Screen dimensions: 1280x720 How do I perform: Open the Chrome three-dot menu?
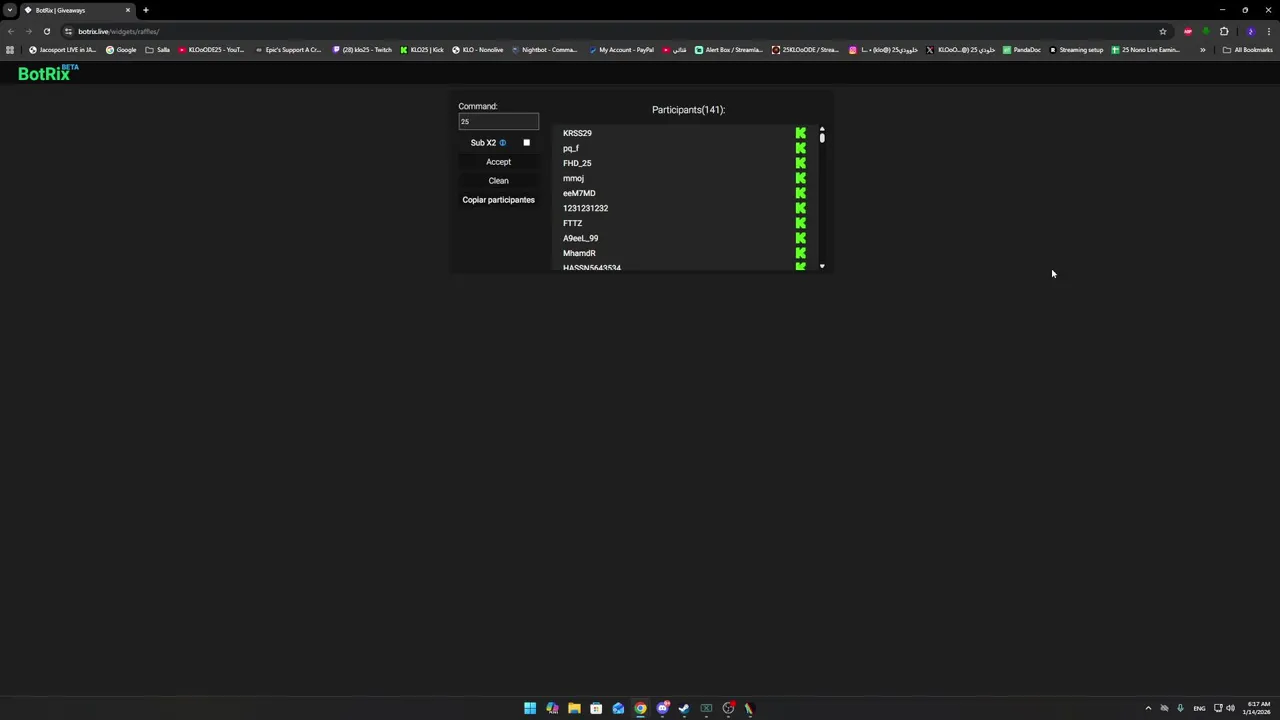pos(1268,31)
